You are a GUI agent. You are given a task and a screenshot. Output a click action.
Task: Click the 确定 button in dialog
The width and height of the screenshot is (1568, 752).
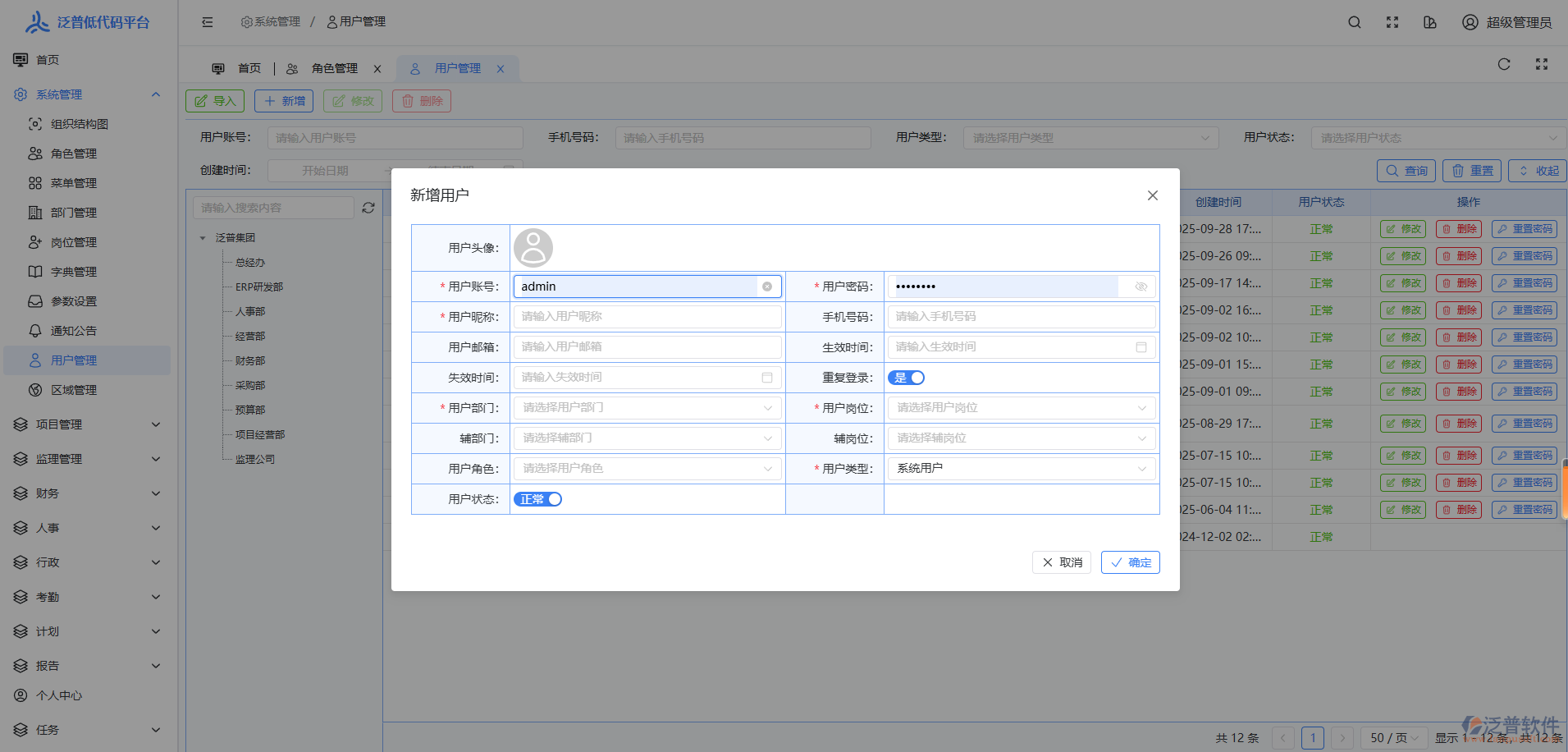1130,562
